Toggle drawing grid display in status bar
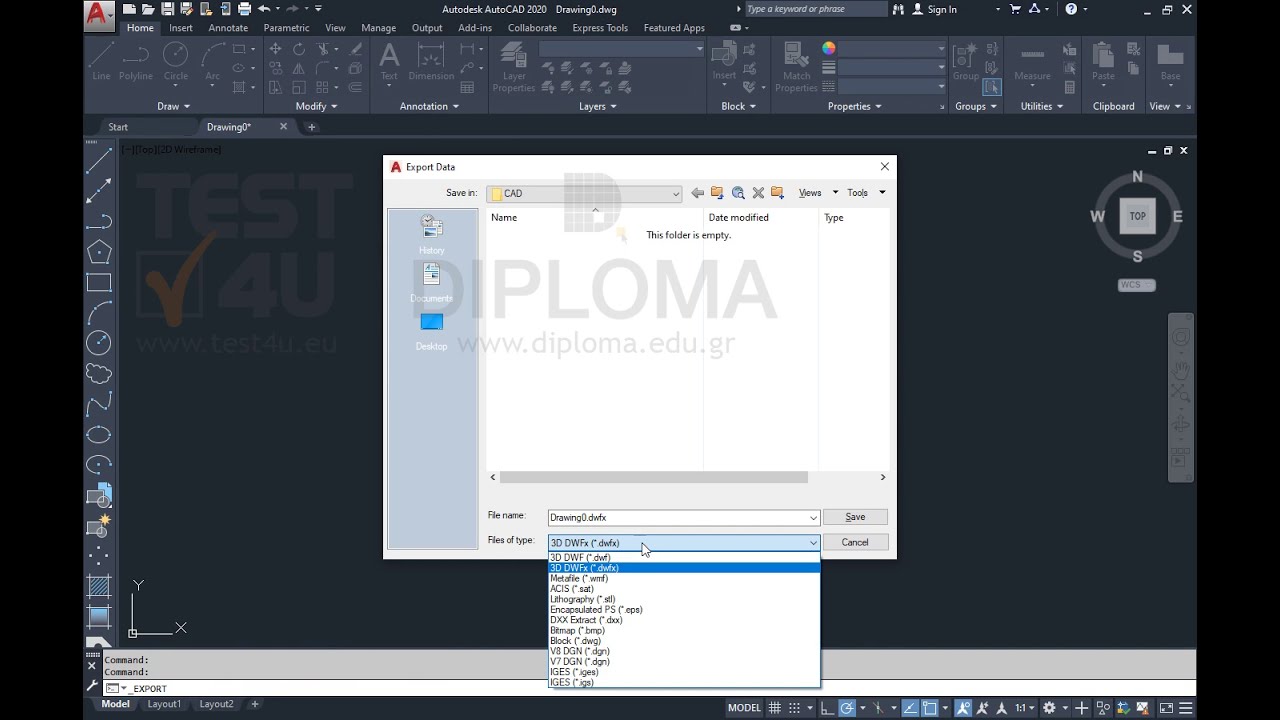The height and width of the screenshot is (720, 1280). tap(774, 708)
